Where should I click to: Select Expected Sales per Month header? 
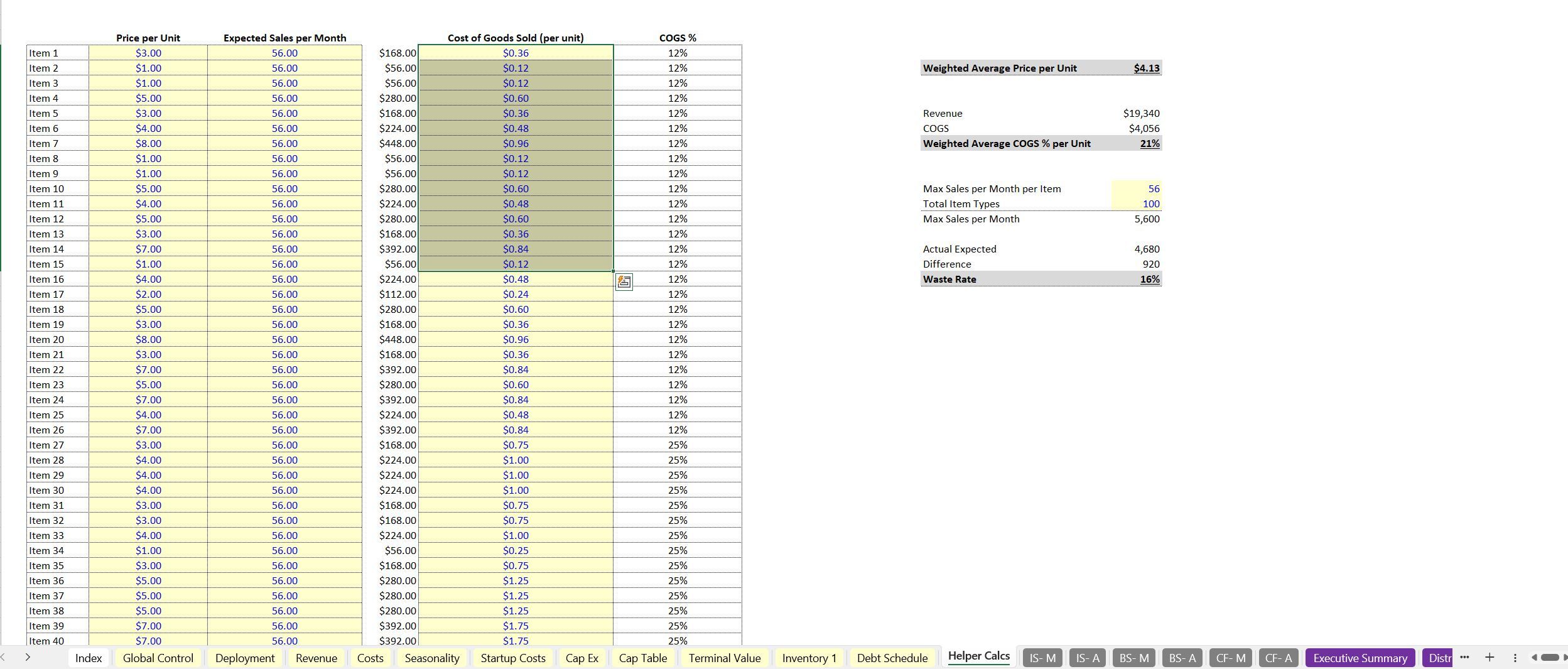point(284,38)
